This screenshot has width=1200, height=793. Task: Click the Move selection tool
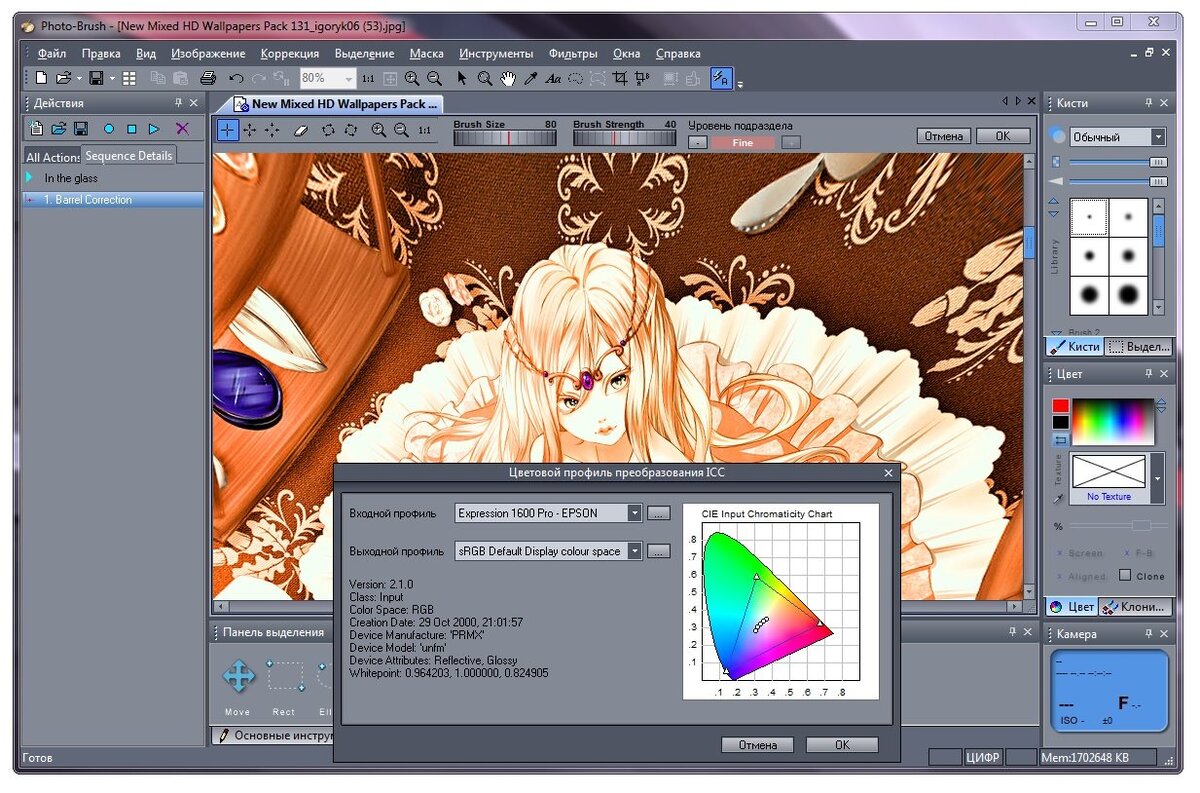(238, 677)
